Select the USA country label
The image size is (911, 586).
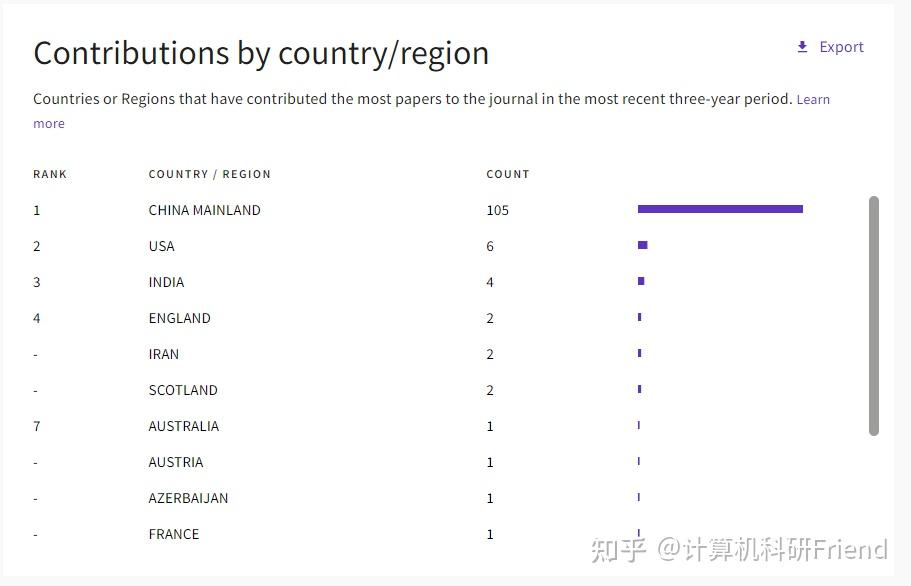(161, 246)
